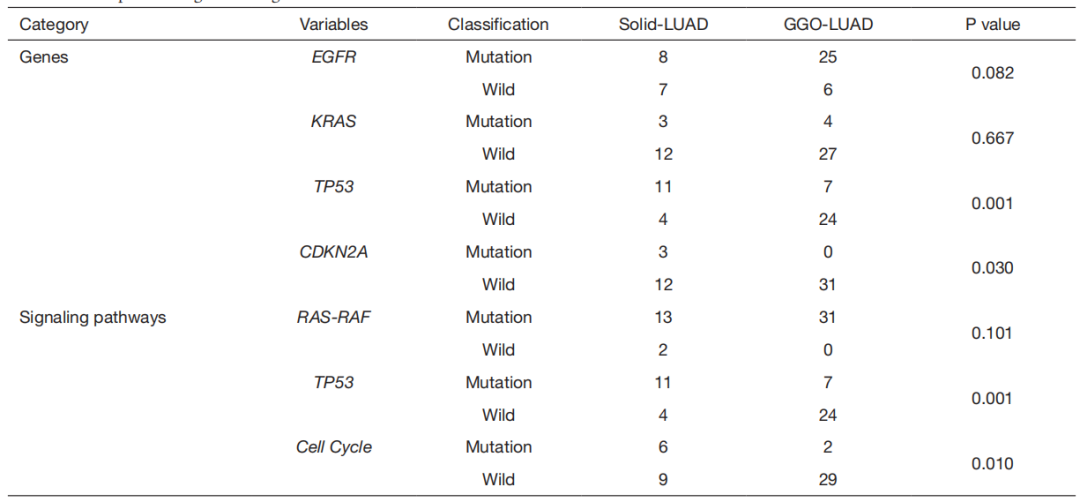The width and height of the screenshot is (1080, 502).
Task: Select the "Solid-LUAD" column header
Action: coord(663,24)
